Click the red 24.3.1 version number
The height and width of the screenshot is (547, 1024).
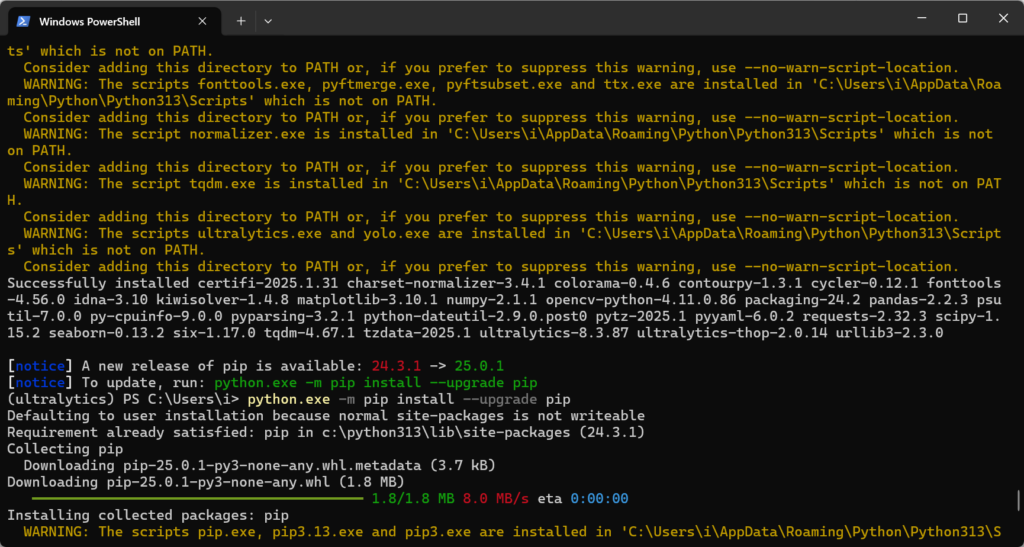pos(395,366)
